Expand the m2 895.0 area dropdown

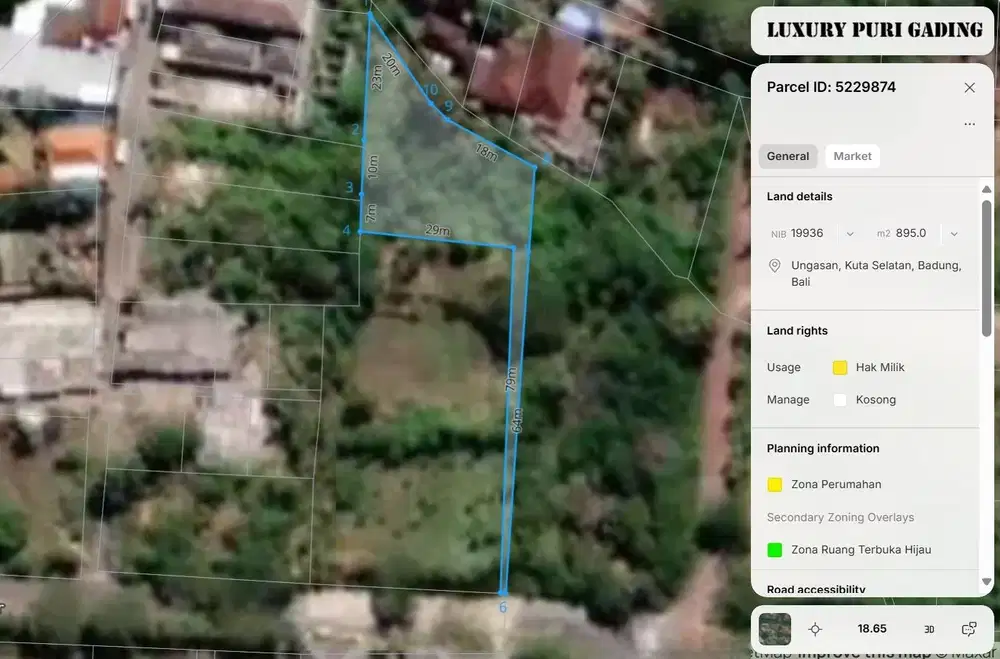[x=954, y=234]
